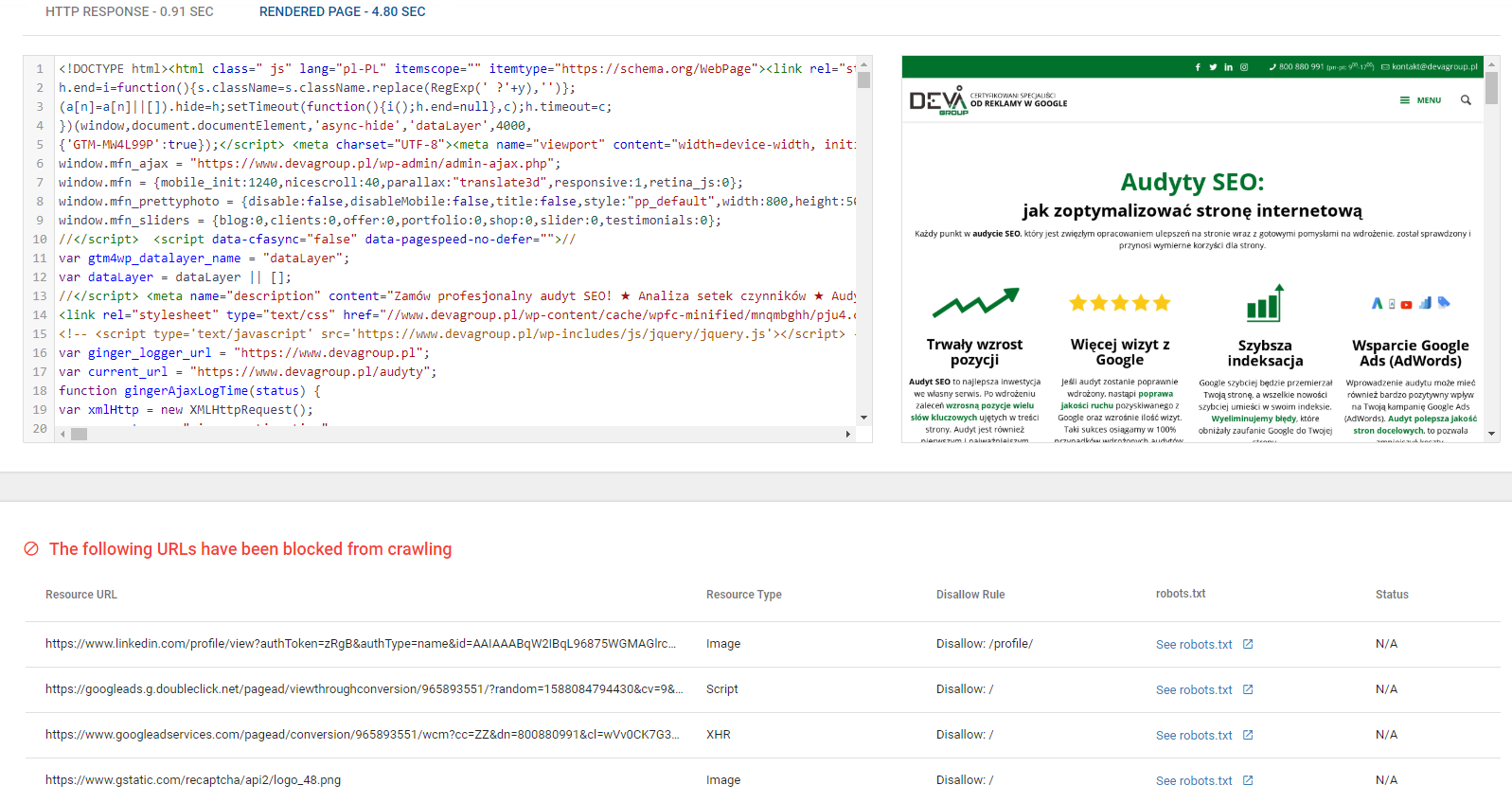Screen dimensions: 1512x803
Task: Click the 'Status' column header
Action: [x=1392, y=595]
